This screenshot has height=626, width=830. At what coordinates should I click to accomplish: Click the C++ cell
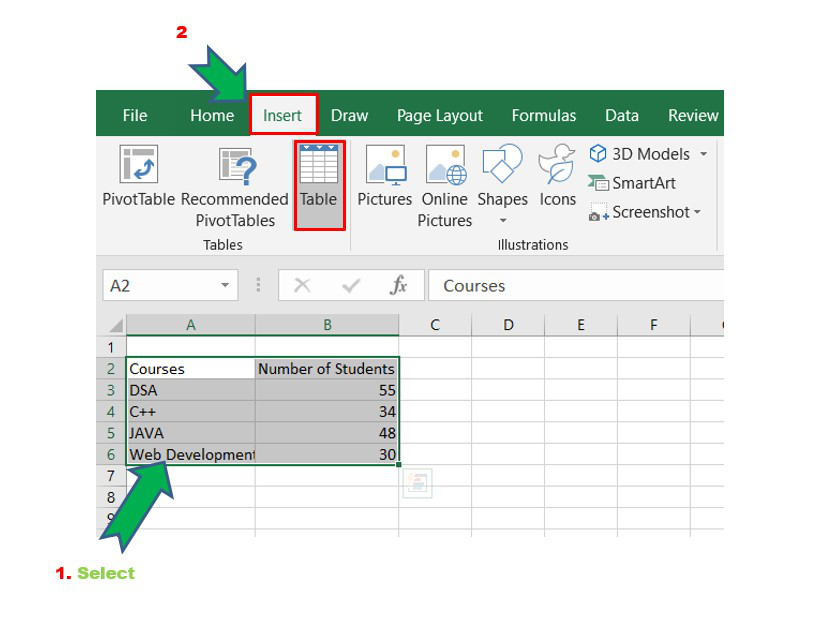click(x=191, y=411)
